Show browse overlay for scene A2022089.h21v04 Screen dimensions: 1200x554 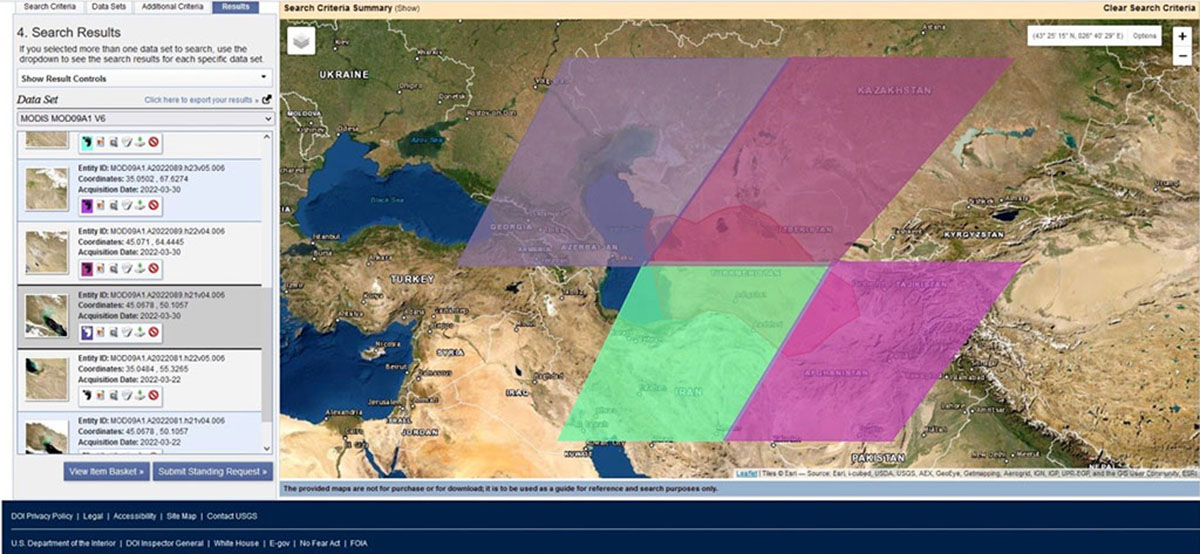pos(100,331)
